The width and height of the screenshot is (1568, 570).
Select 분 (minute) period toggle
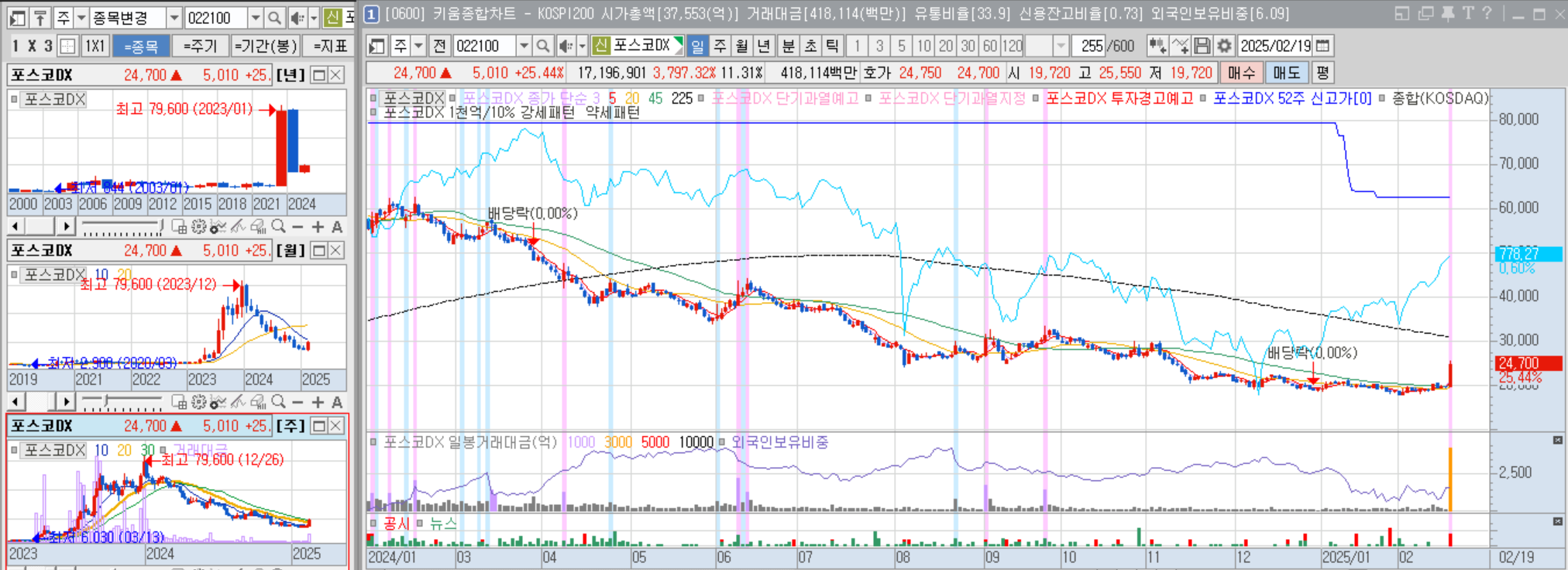[788, 46]
